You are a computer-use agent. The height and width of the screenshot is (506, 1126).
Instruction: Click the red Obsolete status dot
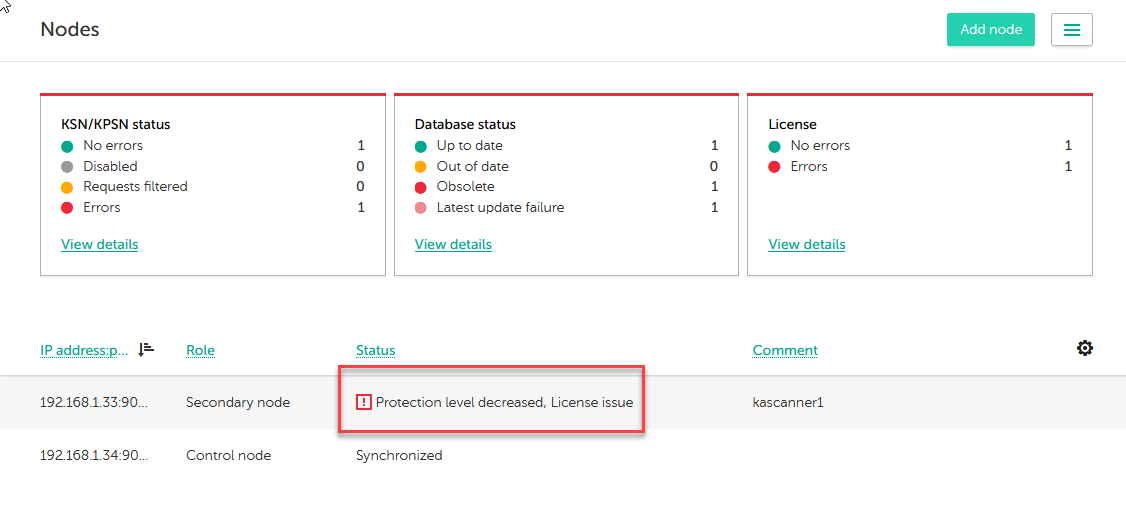coord(421,187)
